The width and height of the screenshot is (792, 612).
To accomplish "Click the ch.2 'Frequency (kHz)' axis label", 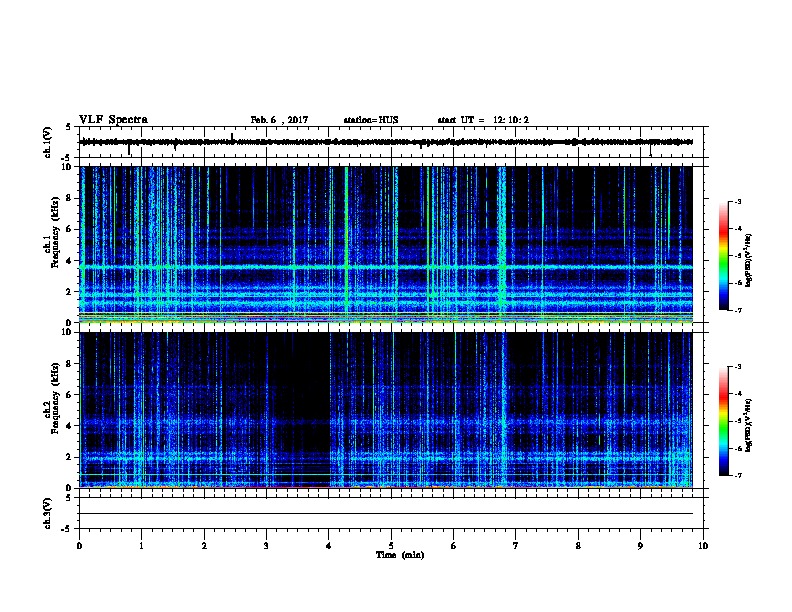I will pos(55,398).
